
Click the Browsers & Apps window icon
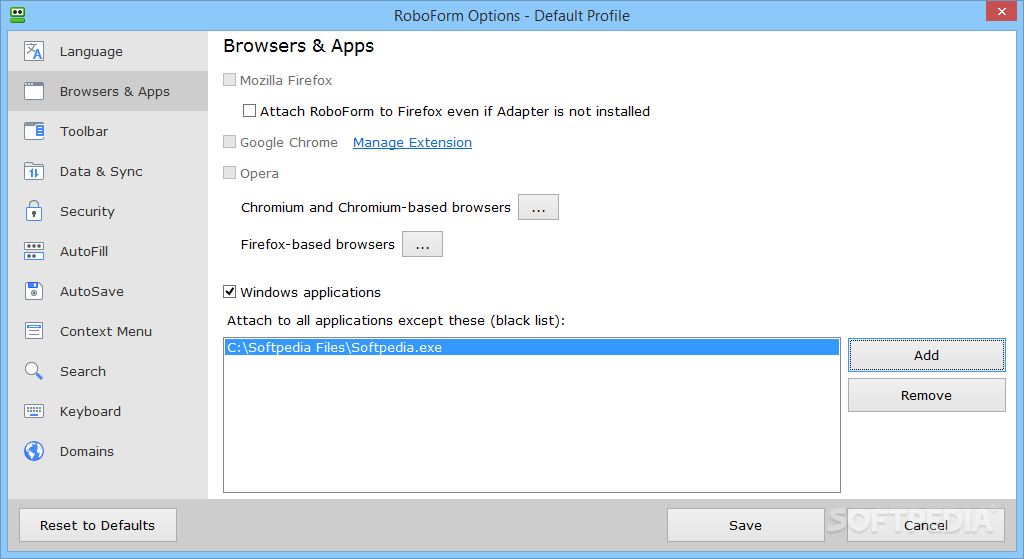coord(34,91)
